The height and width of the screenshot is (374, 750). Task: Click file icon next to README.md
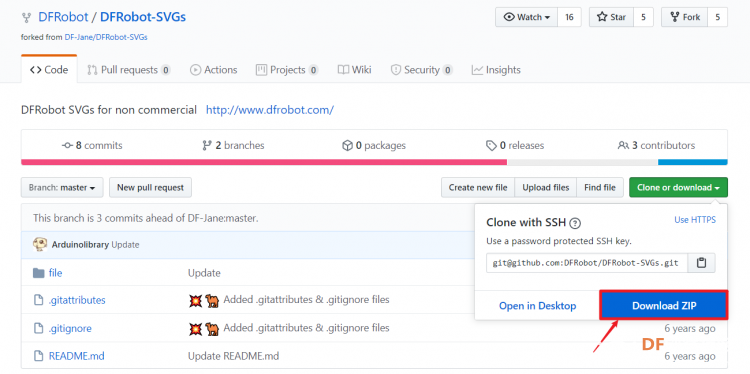pyautogui.click(x=38, y=356)
